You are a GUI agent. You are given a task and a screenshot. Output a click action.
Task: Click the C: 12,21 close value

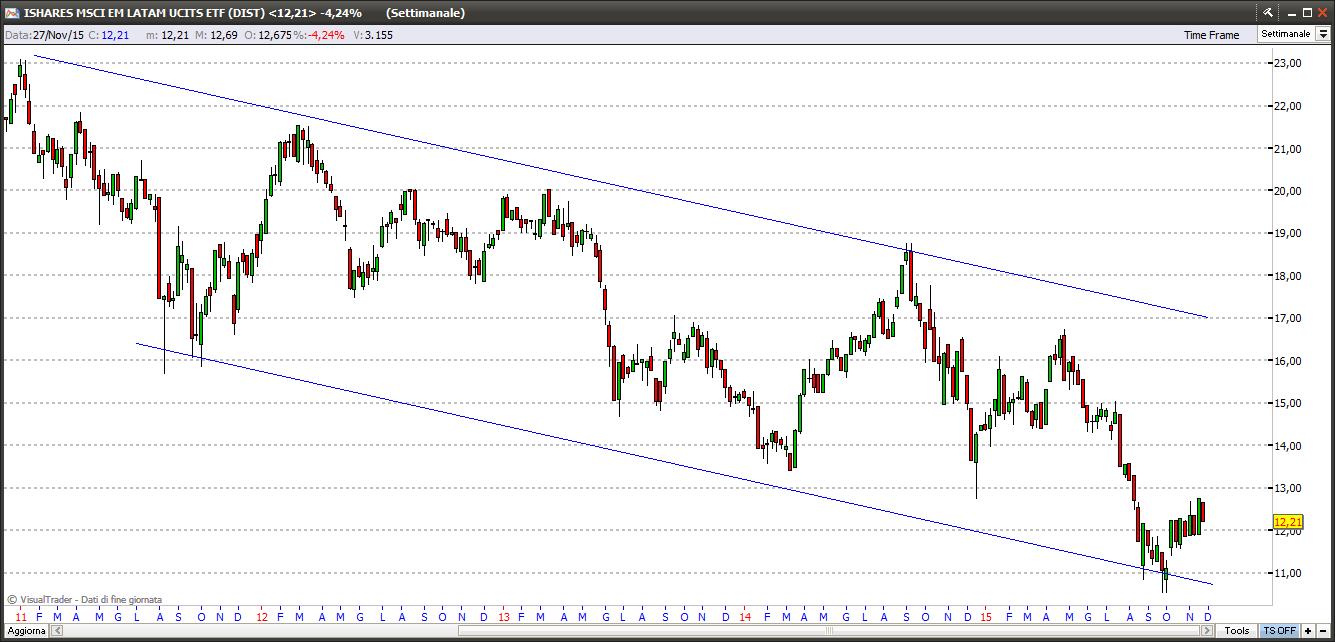109,34
